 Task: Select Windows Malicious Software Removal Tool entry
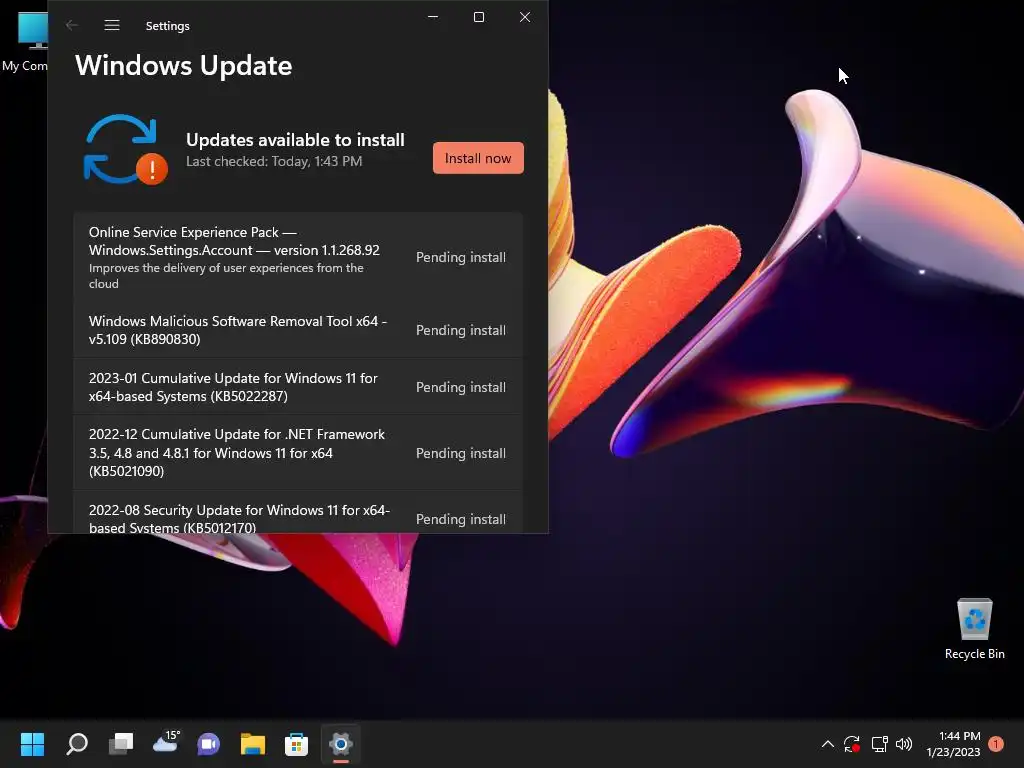[x=298, y=330]
